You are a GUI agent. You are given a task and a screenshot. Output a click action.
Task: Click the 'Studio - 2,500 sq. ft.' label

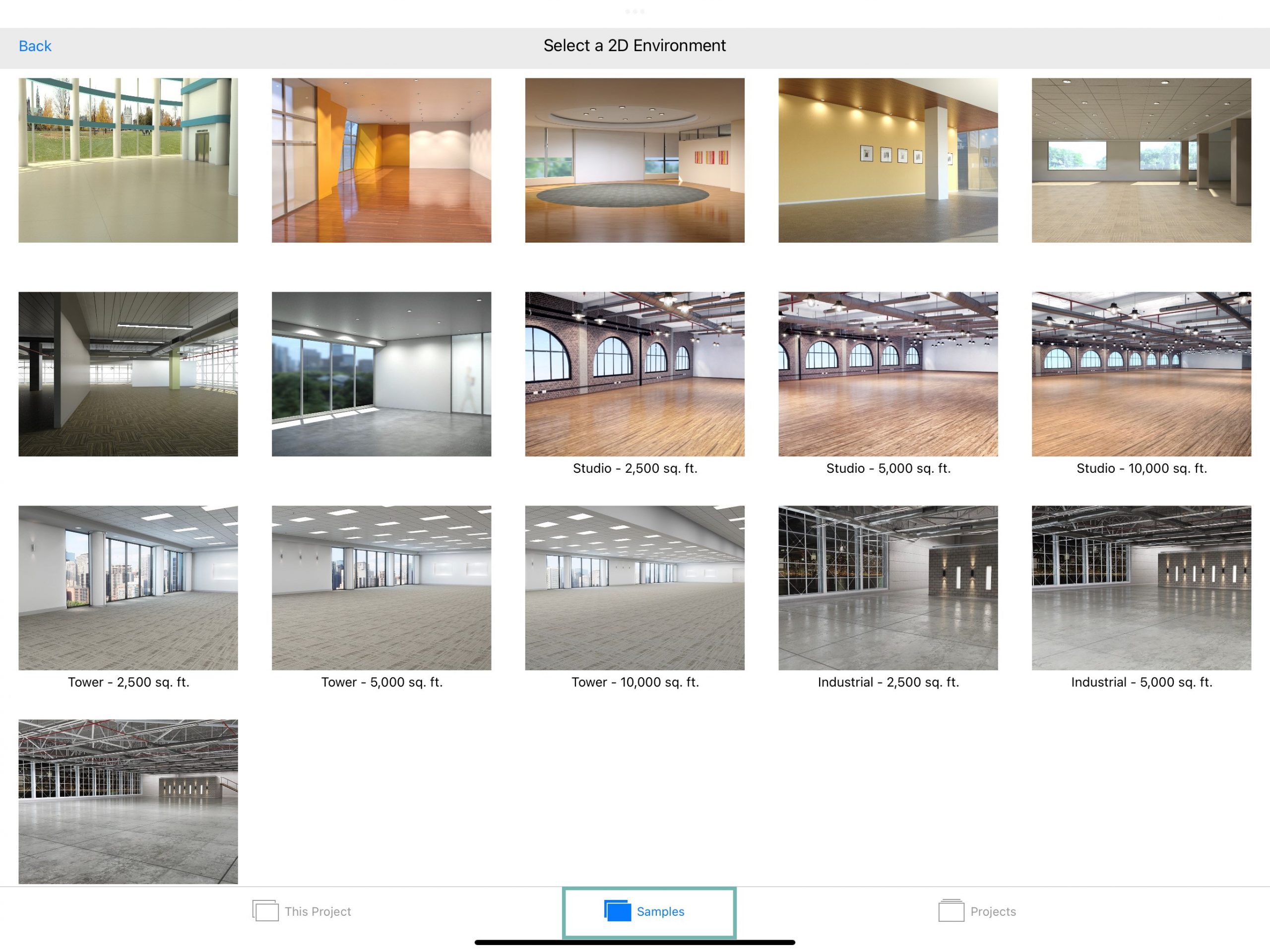(635, 468)
